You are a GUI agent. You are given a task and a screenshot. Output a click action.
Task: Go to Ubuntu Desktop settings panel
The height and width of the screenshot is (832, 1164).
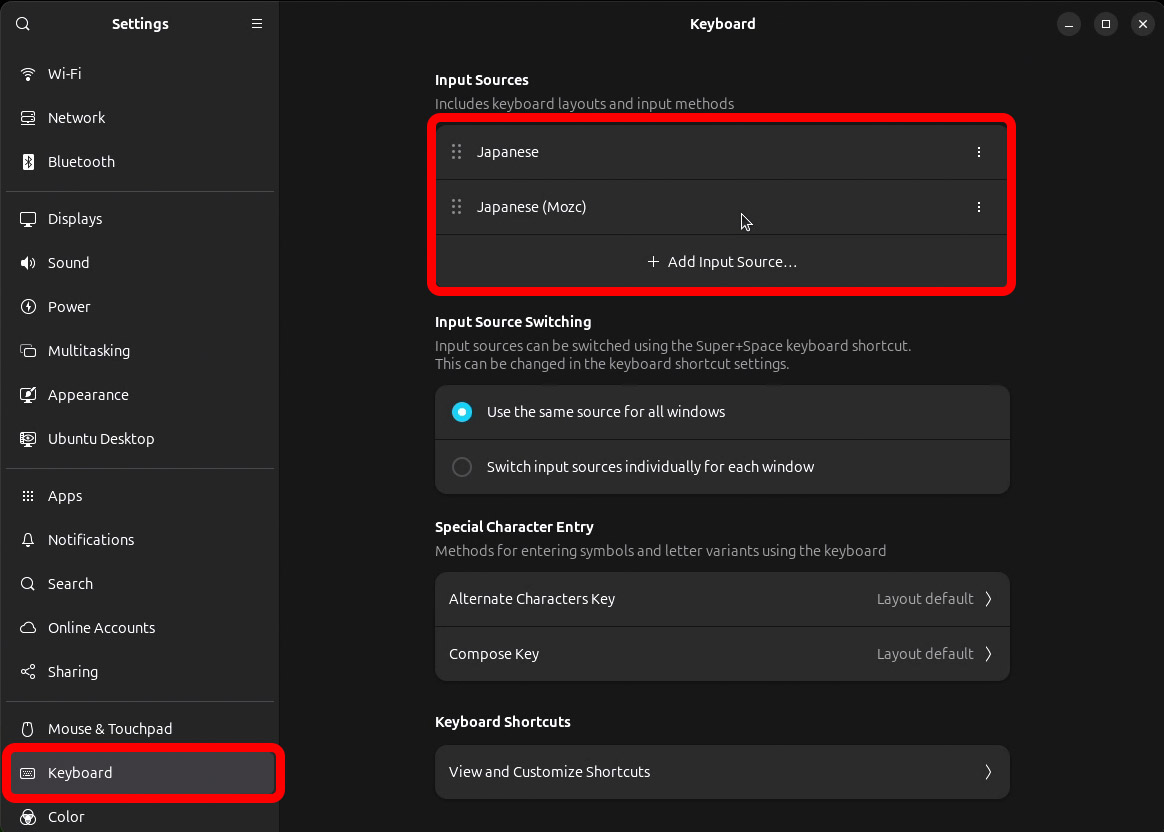tap(140, 439)
